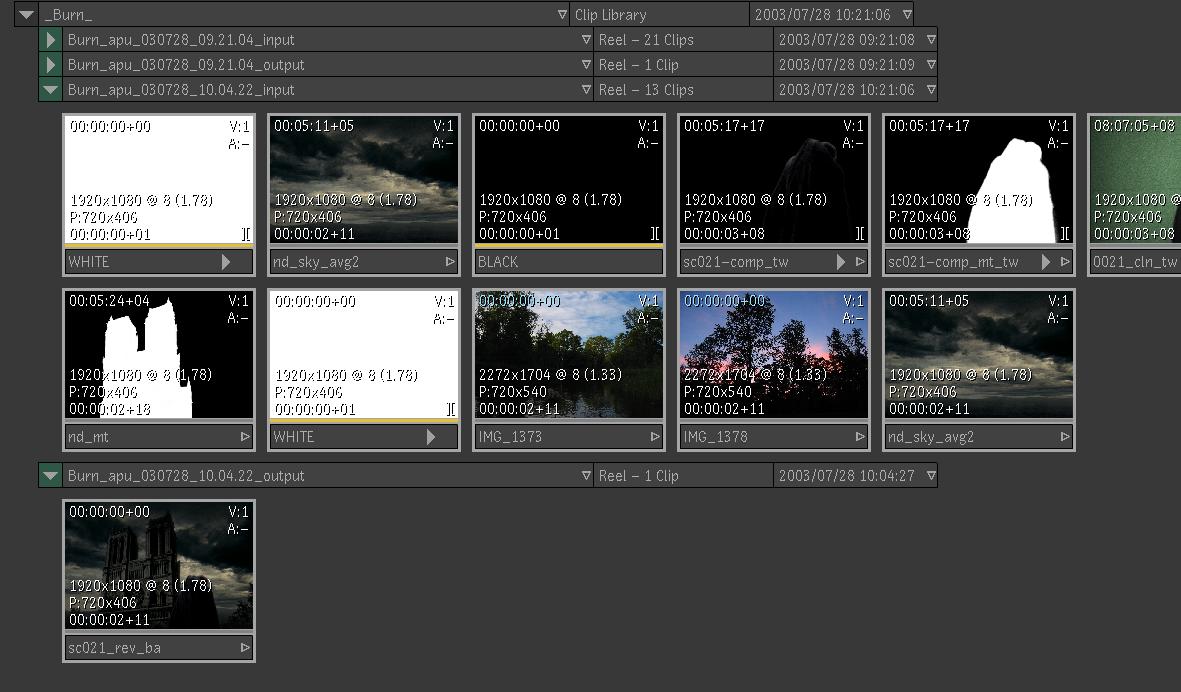Collapse the _Burn_ clip library
1181x692 pixels.
[x=26, y=14]
